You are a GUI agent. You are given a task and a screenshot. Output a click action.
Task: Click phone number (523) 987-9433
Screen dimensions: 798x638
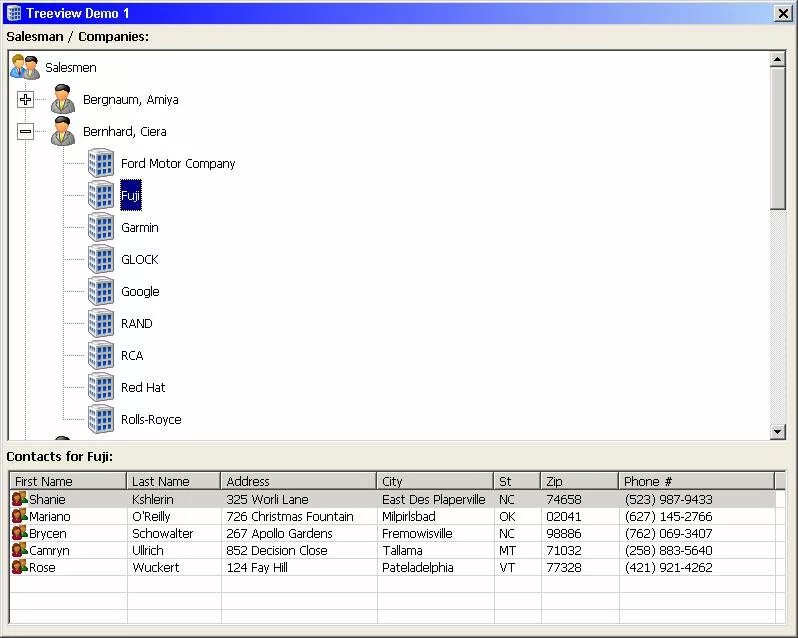[668, 499]
